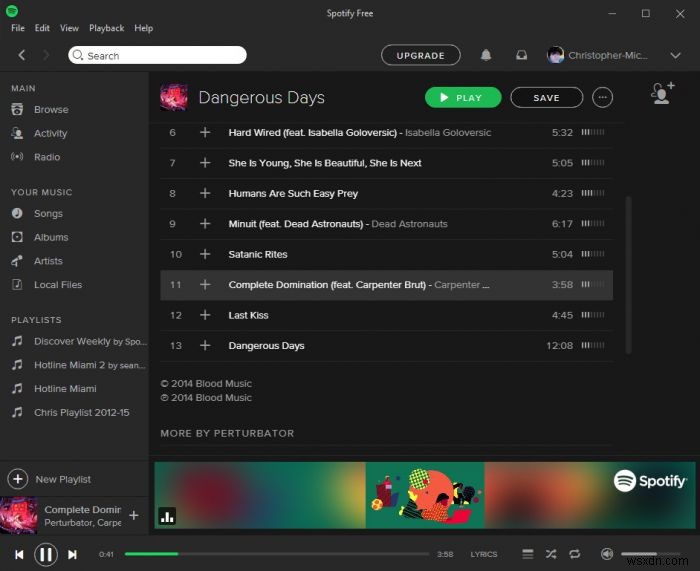
Task: Open notifications bell icon
Action: [x=486, y=55]
